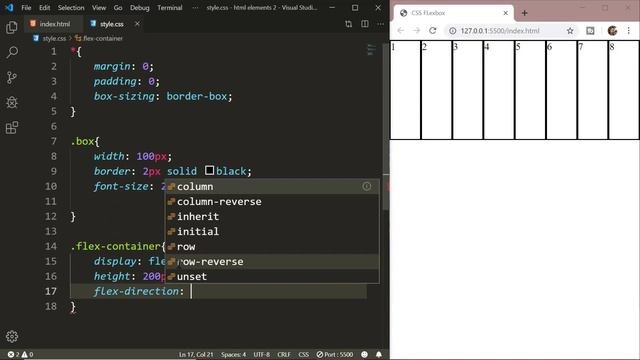Screen dimensions: 640x360
Task: Click the Chrome address bar URL
Action: (500, 31)
